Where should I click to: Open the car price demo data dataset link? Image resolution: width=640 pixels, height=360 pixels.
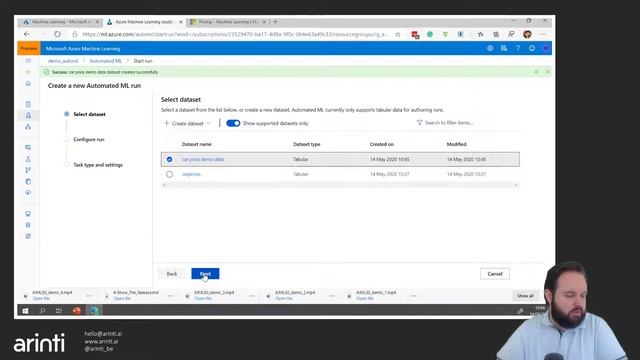point(203,159)
